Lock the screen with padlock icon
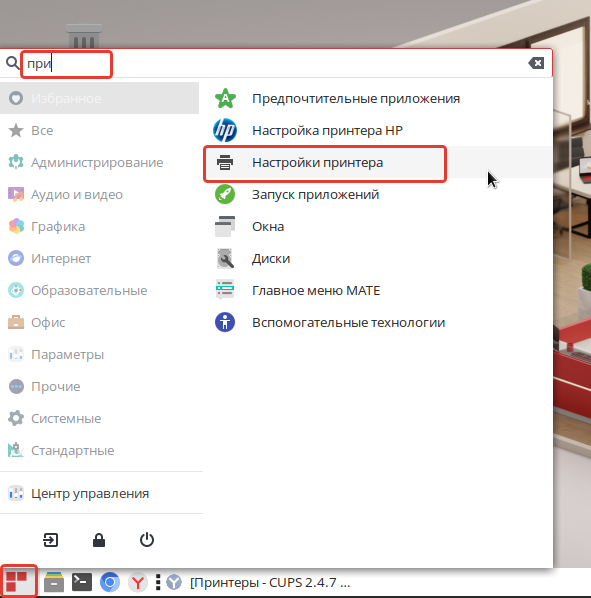 99,540
